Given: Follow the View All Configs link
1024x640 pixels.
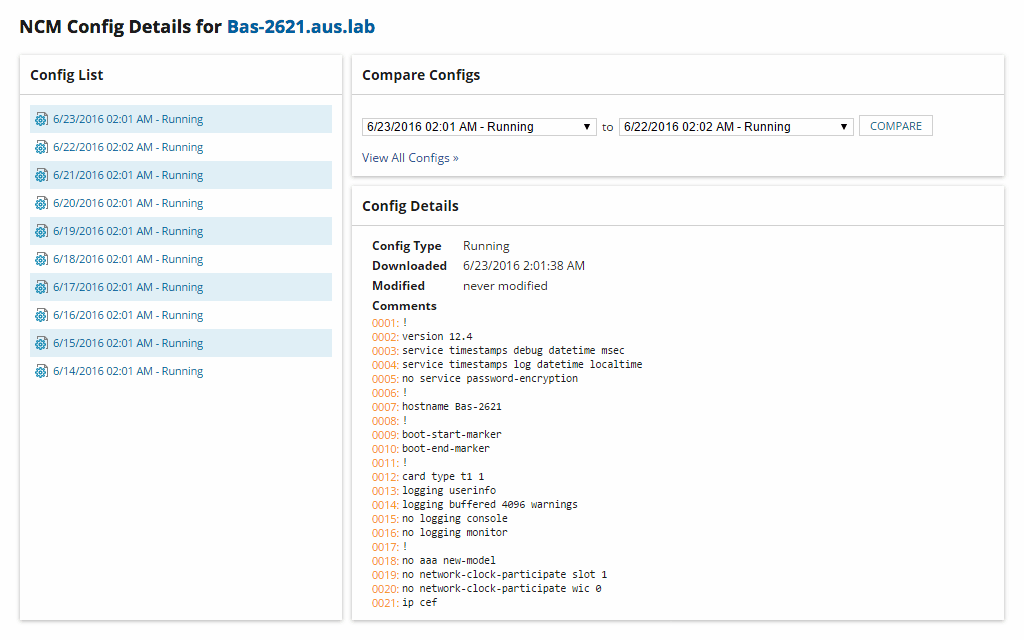Looking at the screenshot, I should (410, 158).
